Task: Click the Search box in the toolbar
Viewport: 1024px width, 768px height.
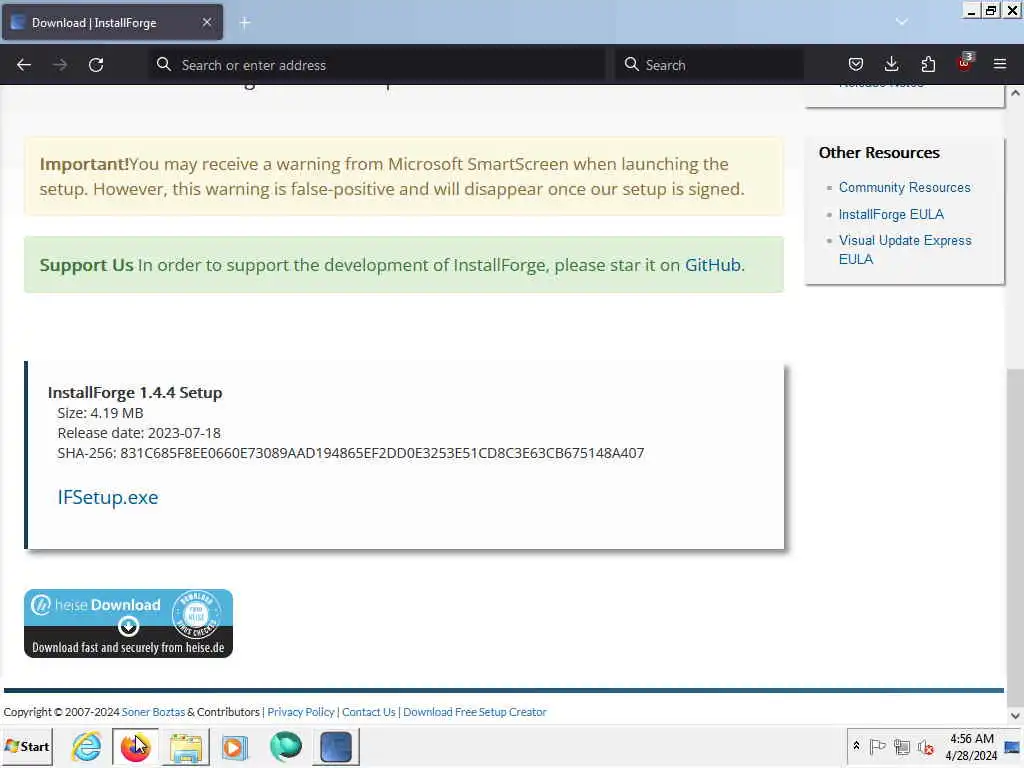Action: click(709, 65)
